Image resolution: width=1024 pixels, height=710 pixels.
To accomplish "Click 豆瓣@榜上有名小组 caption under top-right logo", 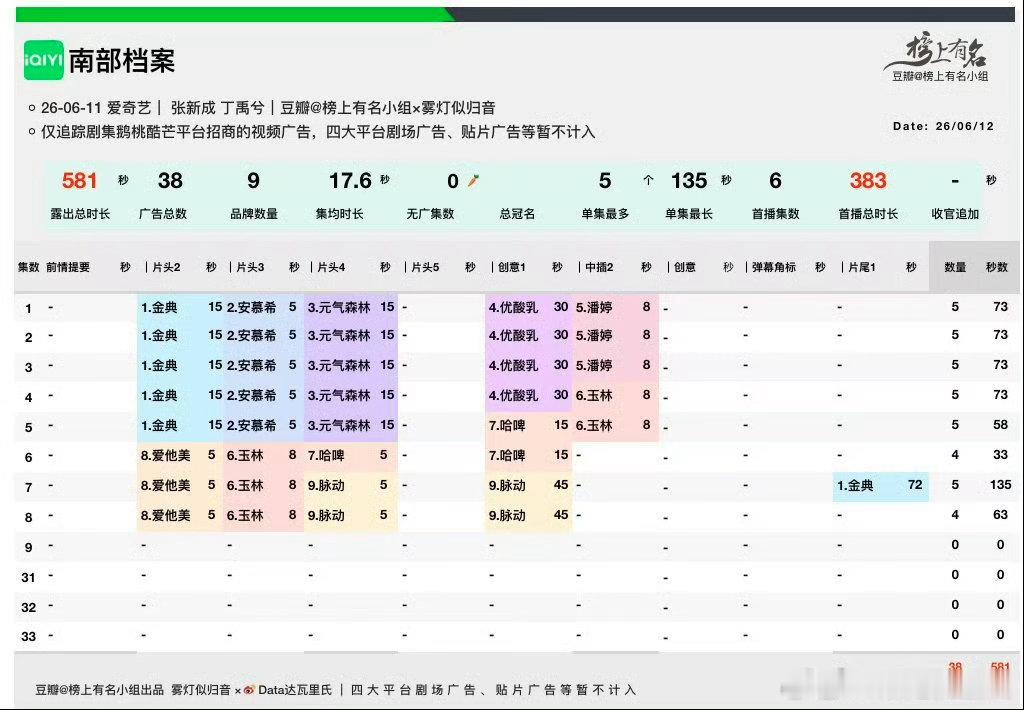I will tap(940, 76).
